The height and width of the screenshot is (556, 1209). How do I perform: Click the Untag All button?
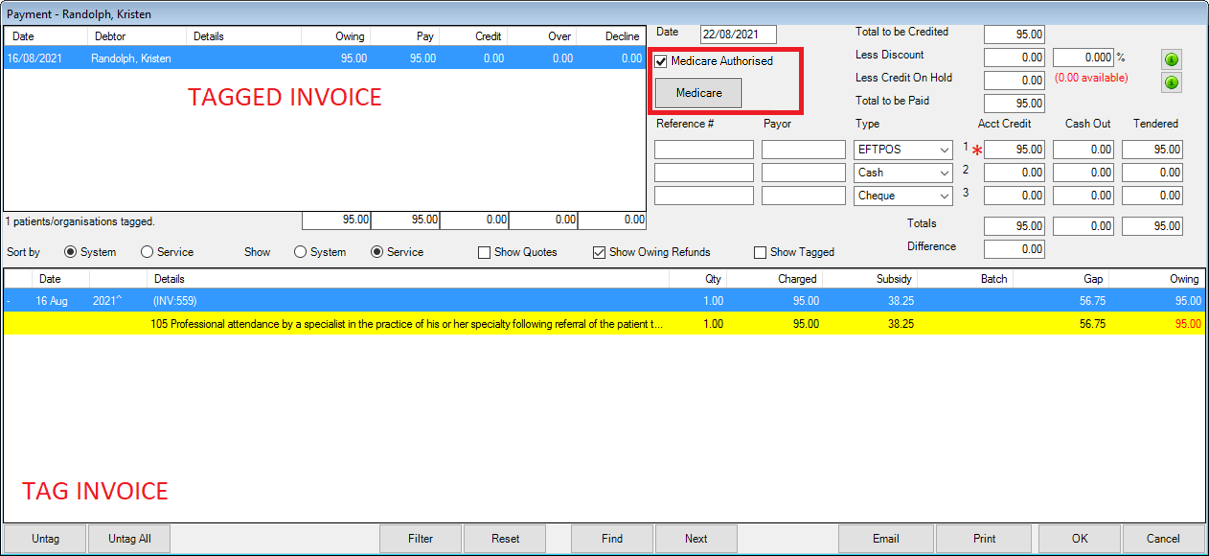click(130, 538)
